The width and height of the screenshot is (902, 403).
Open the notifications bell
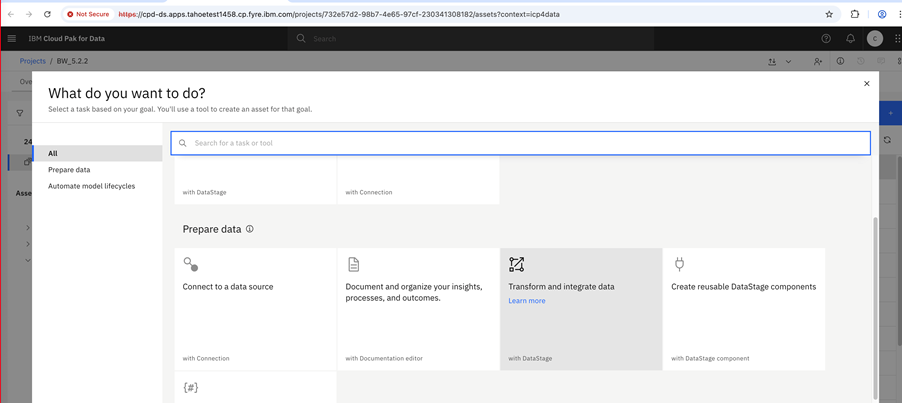point(850,39)
